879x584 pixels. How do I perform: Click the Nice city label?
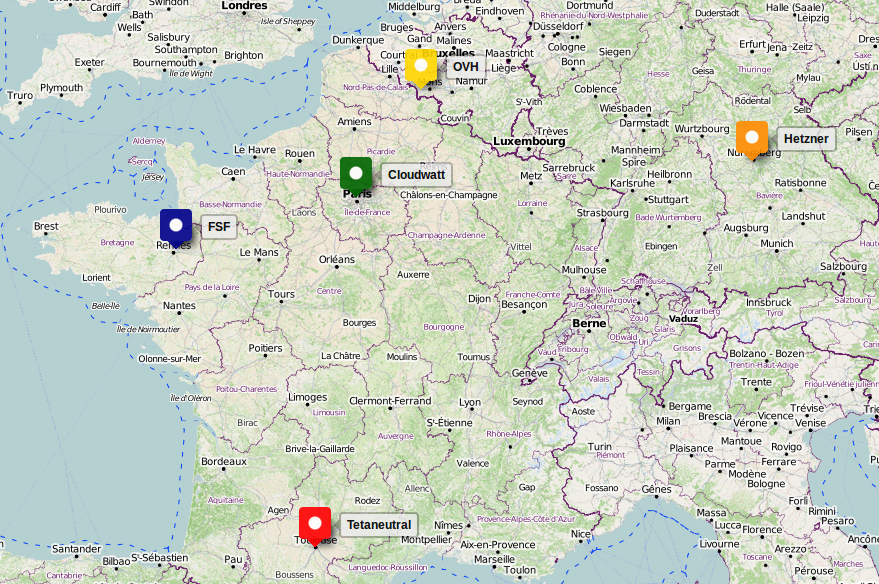coord(581,534)
